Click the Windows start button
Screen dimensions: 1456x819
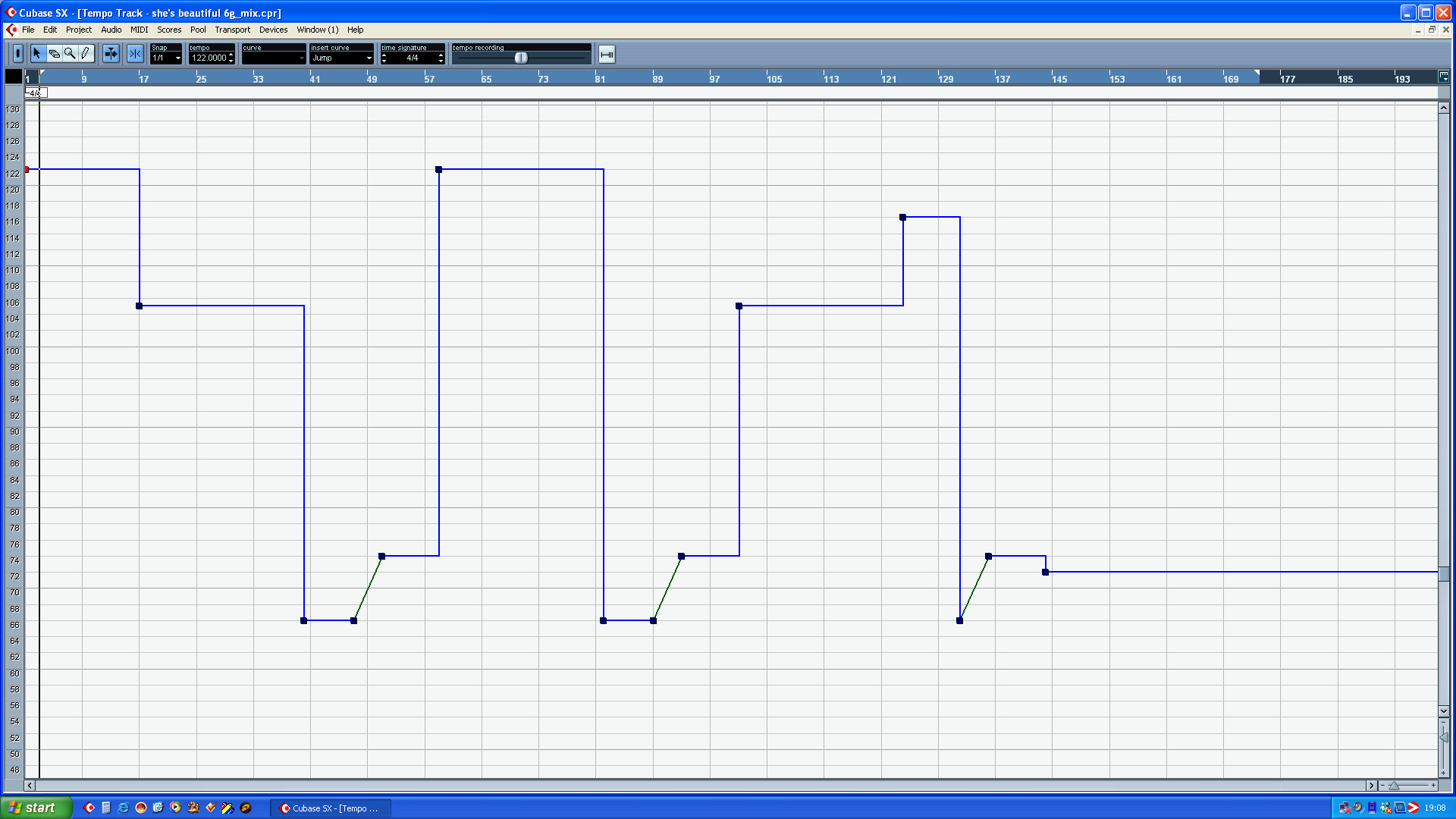coord(36,808)
